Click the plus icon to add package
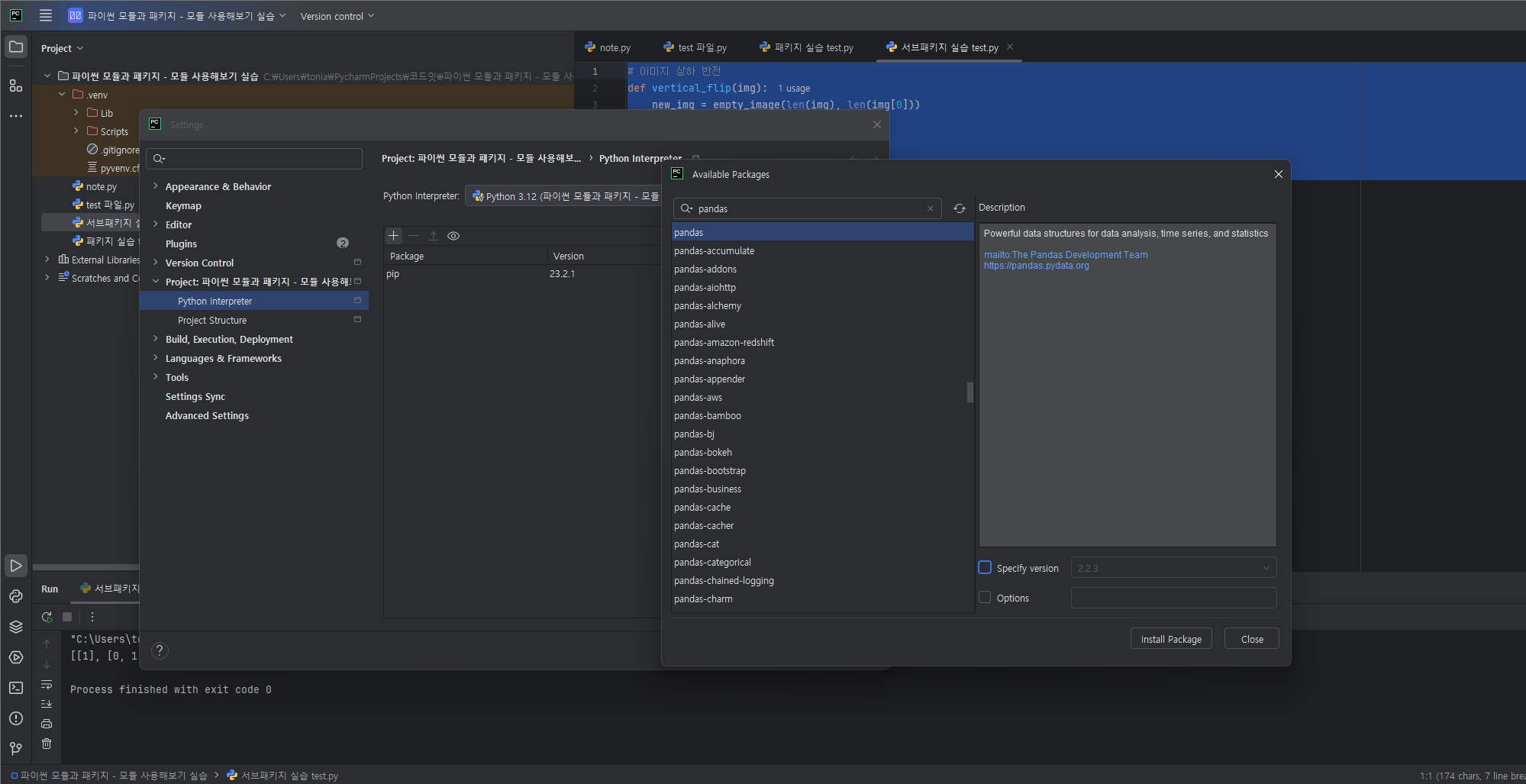Image resolution: width=1526 pixels, height=784 pixels. point(394,236)
